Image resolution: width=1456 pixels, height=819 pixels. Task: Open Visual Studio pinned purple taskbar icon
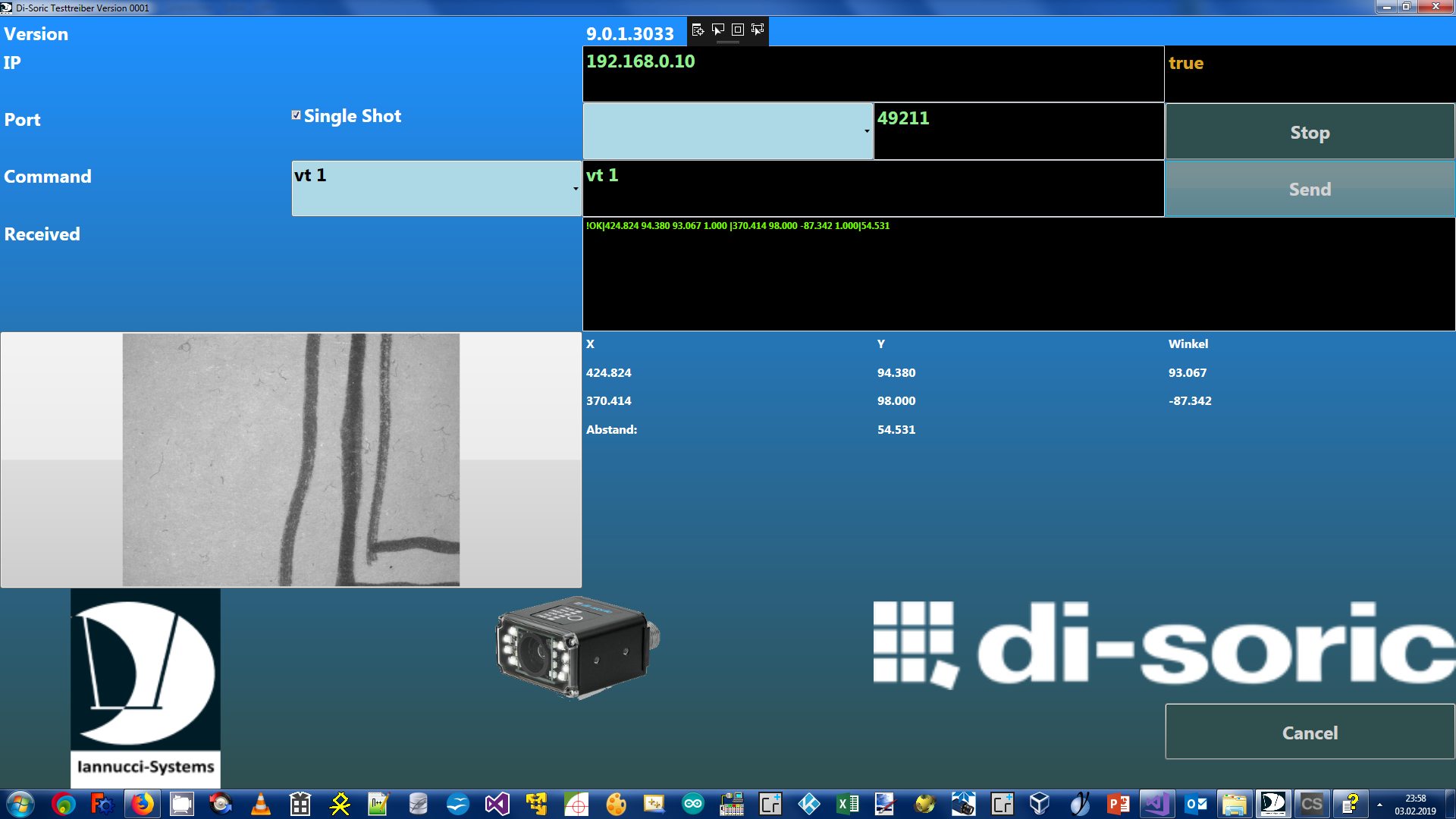pos(497,804)
